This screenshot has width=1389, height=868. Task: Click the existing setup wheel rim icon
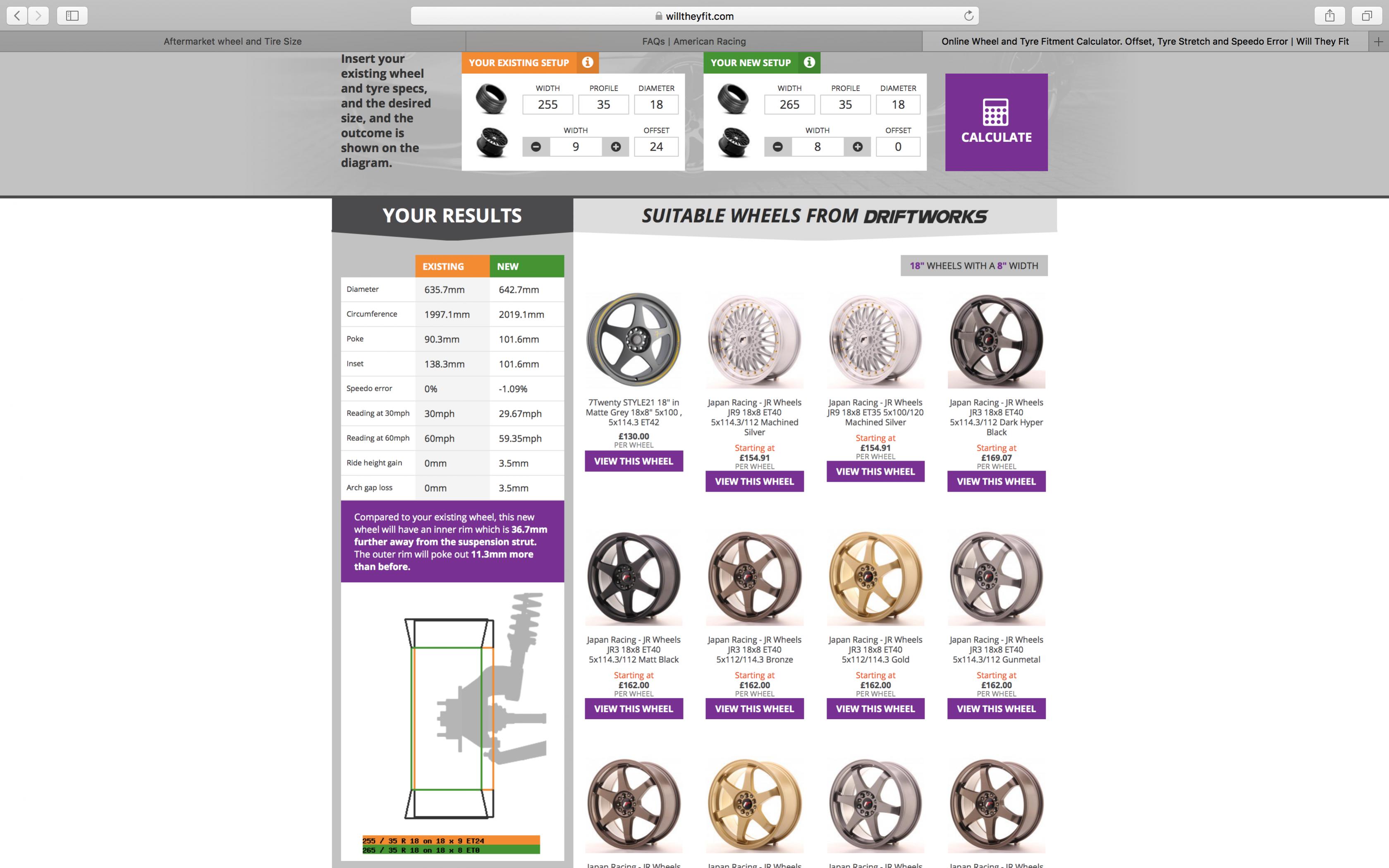tap(492, 142)
